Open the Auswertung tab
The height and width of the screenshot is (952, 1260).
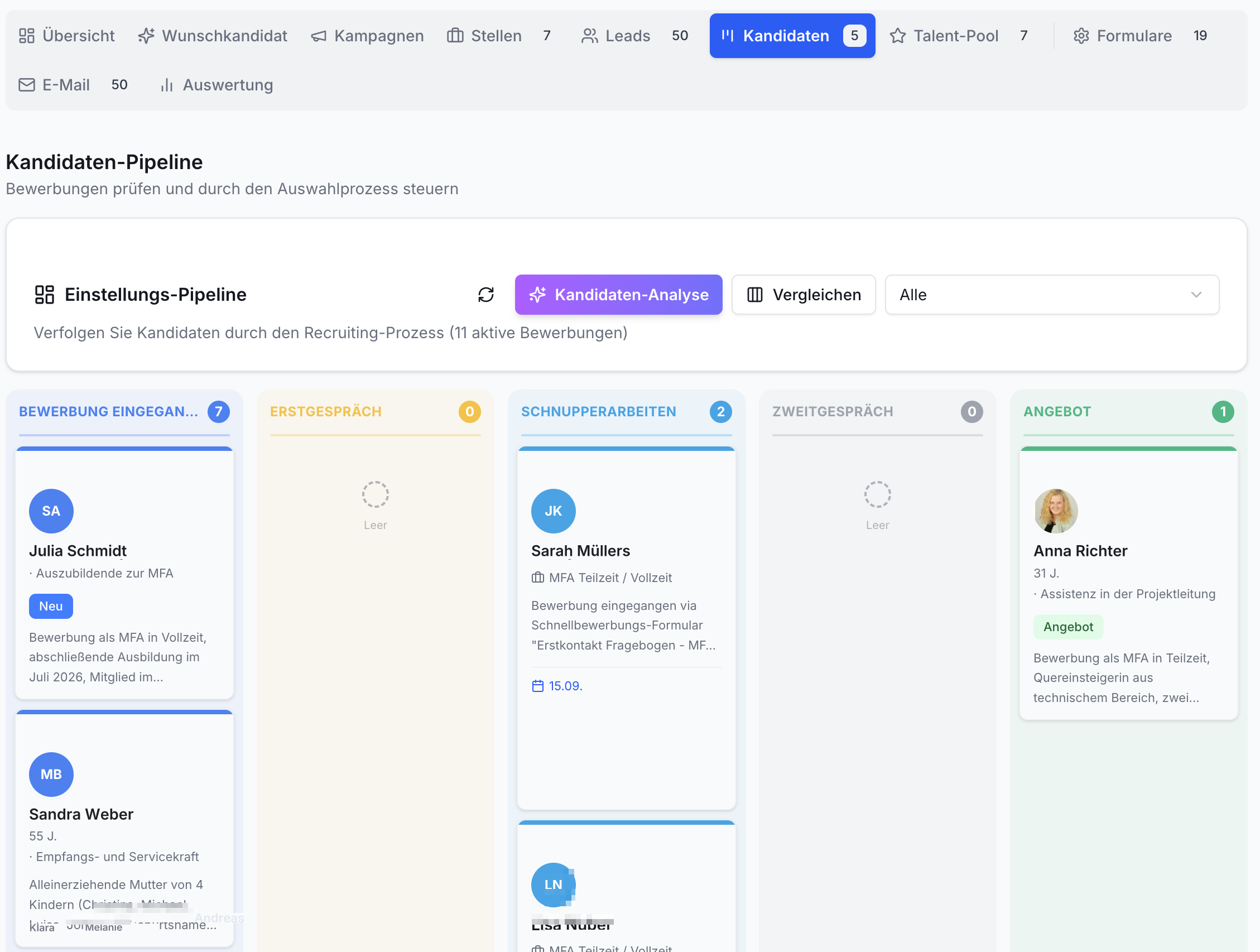[216, 85]
